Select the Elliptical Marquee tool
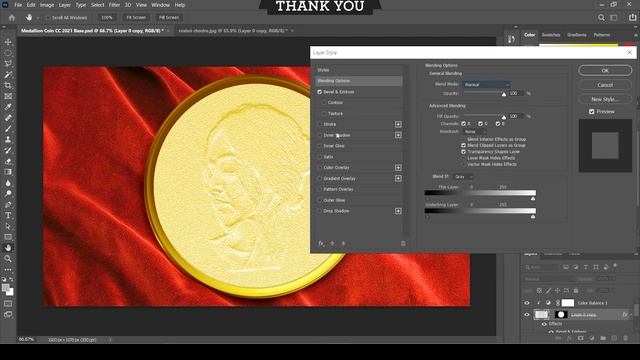The height and width of the screenshot is (360, 640). tap(8, 53)
